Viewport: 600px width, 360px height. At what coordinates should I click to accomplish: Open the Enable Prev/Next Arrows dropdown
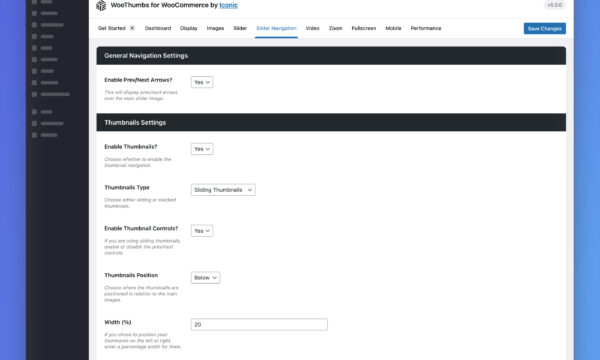202,82
